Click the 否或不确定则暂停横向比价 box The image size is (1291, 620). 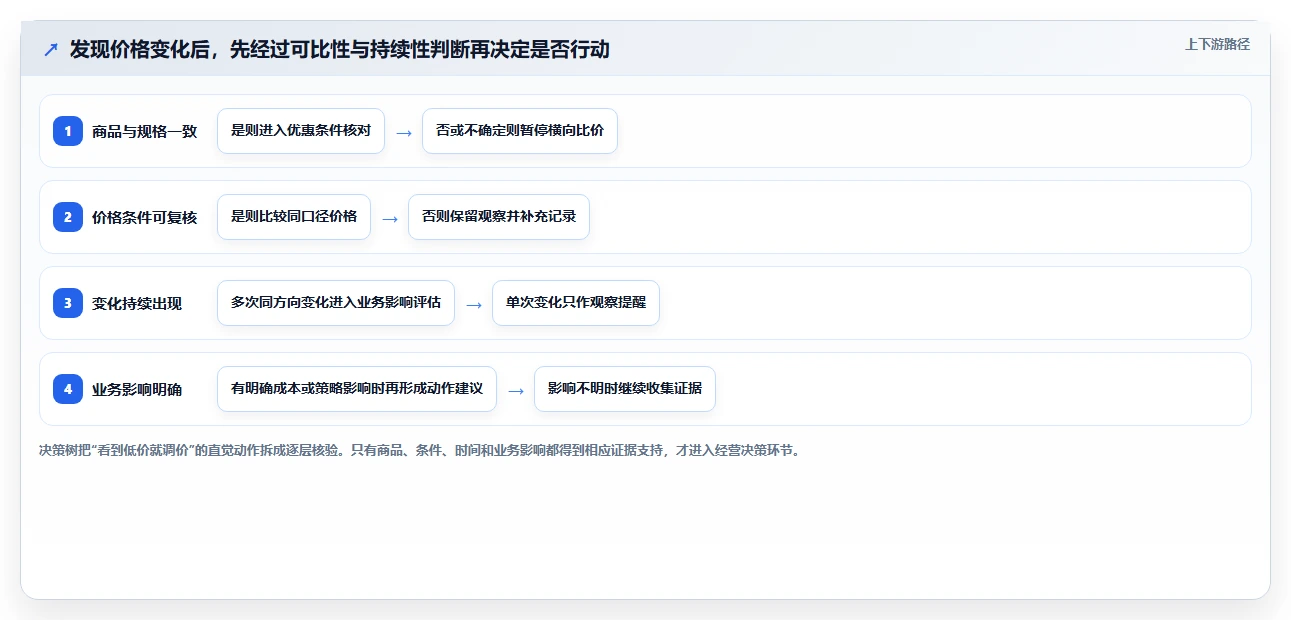click(x=520, y=131)
